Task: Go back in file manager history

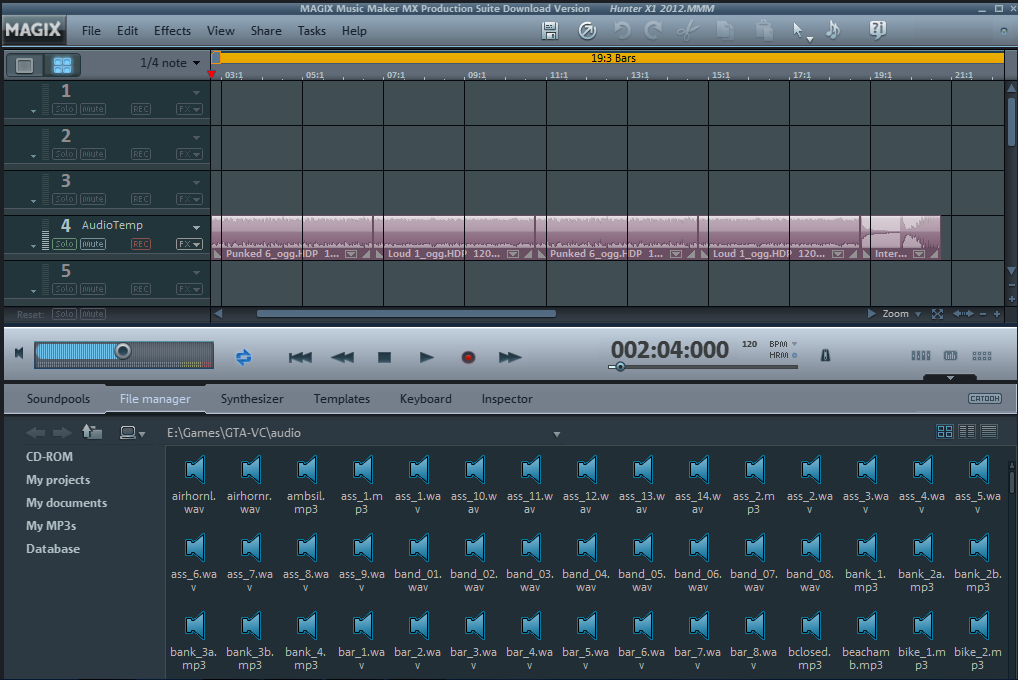Action: [x=36, y=433]
